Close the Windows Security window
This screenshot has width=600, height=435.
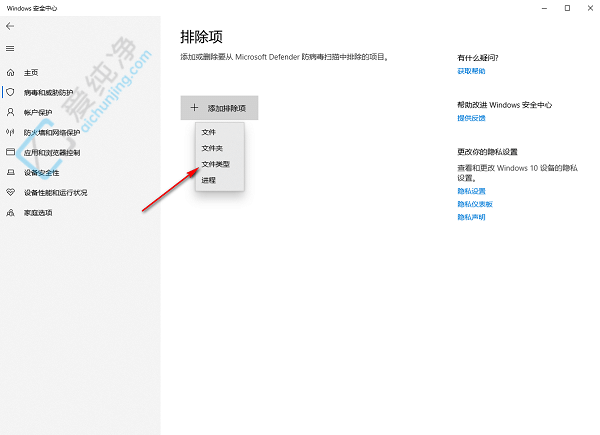(x=590, y=8)
